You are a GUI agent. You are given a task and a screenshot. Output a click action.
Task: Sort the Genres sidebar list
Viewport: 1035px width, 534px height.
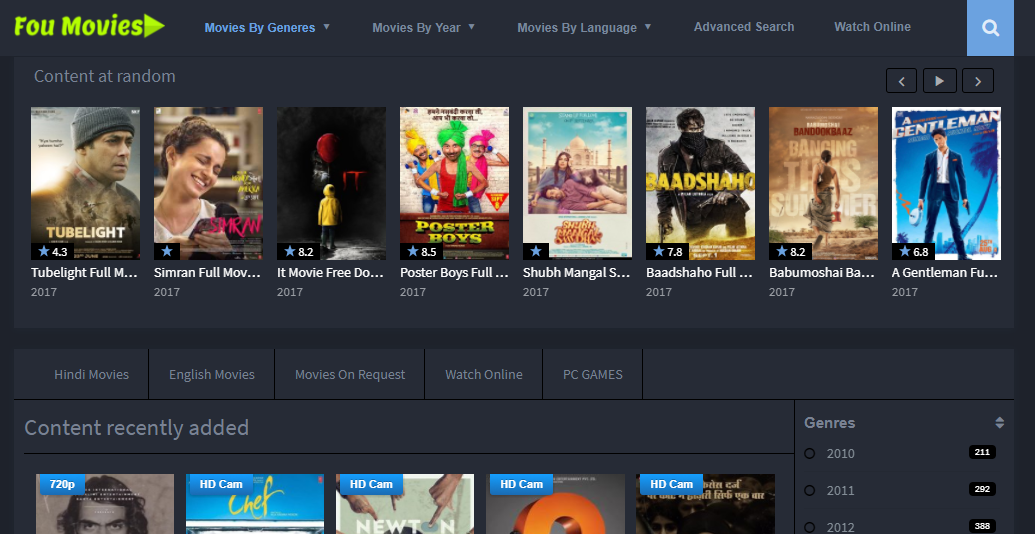[999, 423]
